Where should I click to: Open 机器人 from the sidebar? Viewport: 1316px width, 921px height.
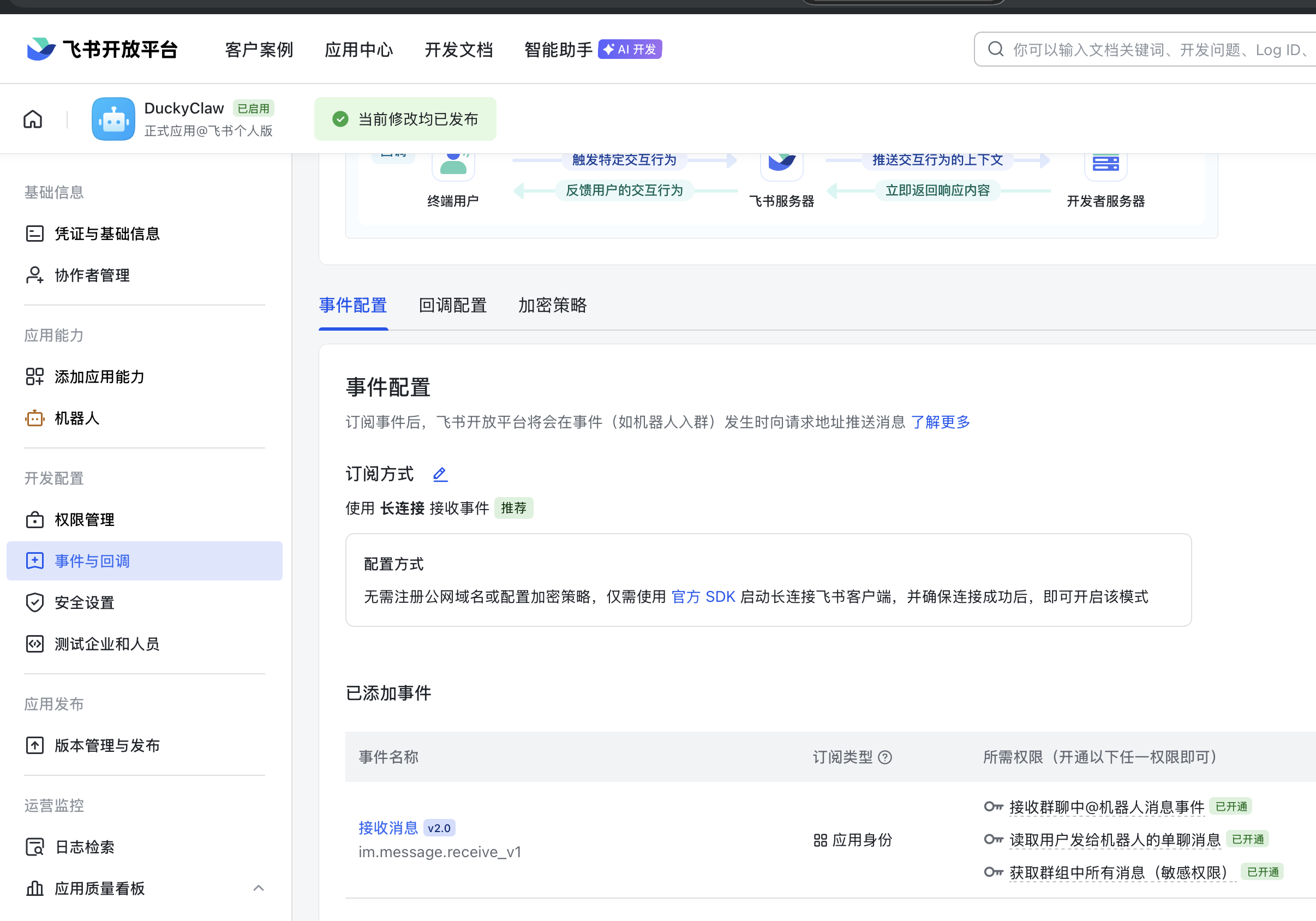coord(77,418)
